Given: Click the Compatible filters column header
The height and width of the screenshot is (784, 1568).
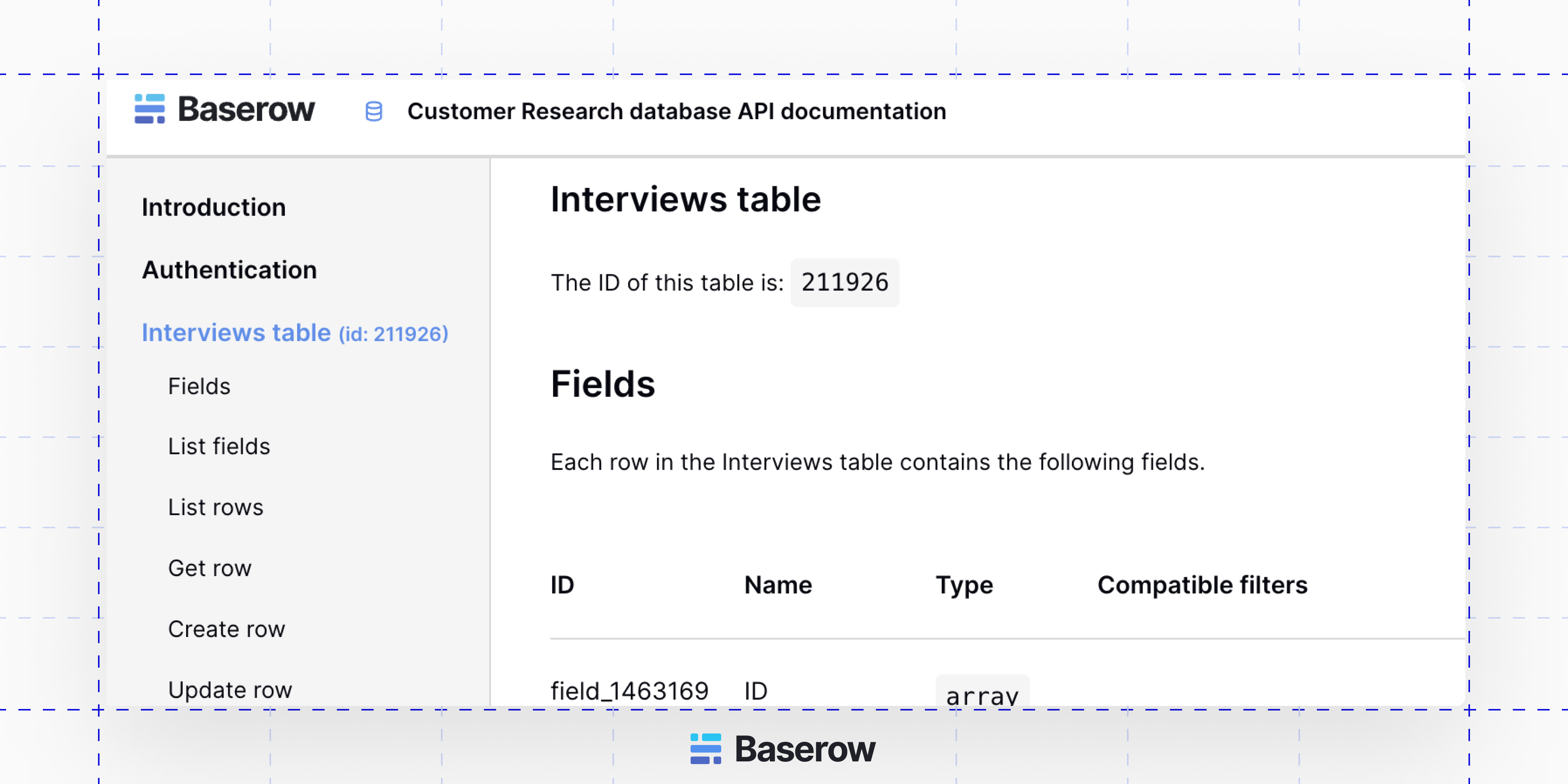Looking at the screenshot, I should pyautogui.click(x=1202, y=585).
